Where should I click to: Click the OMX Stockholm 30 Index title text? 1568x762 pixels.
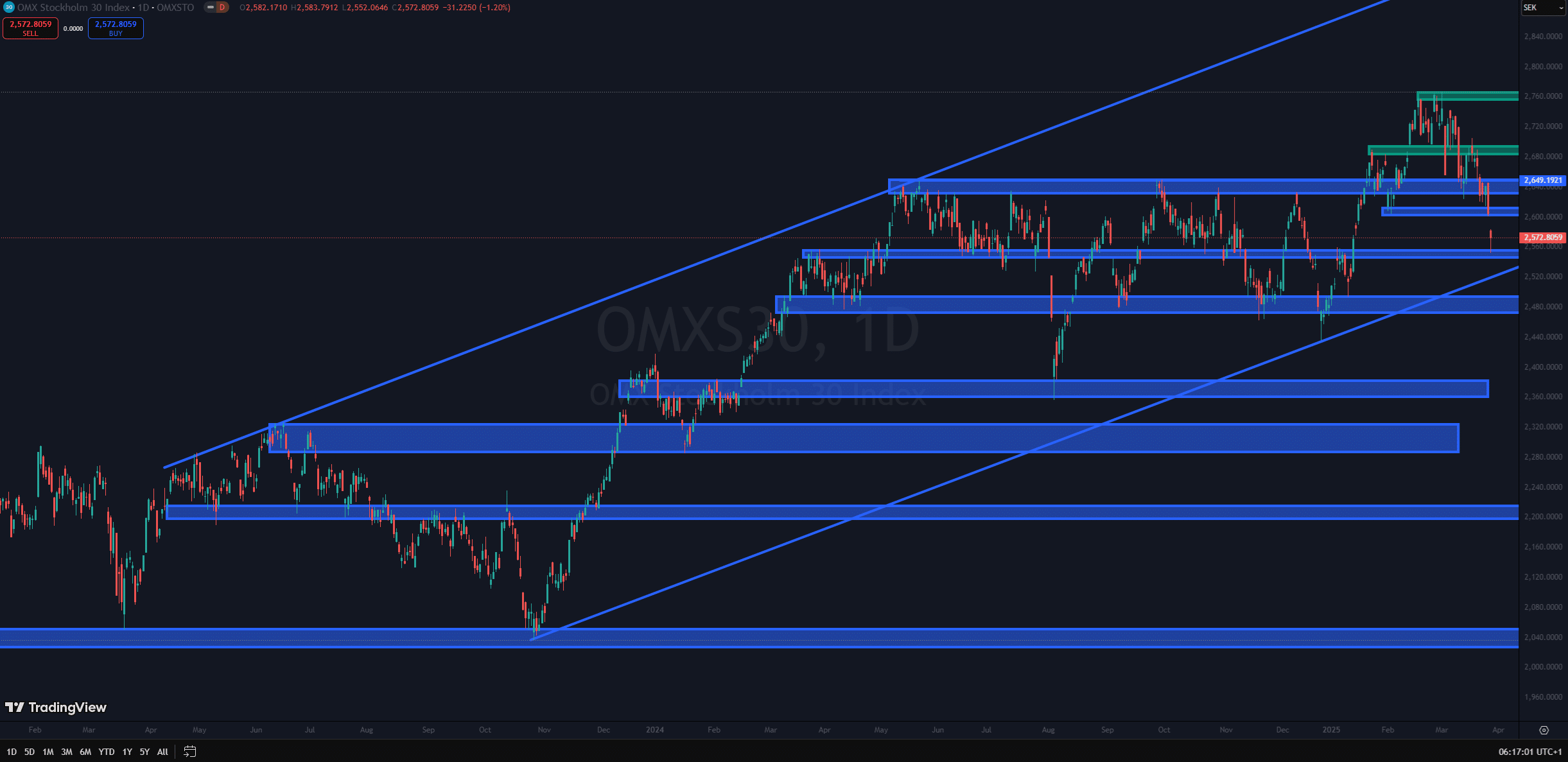tap(73, 8)
